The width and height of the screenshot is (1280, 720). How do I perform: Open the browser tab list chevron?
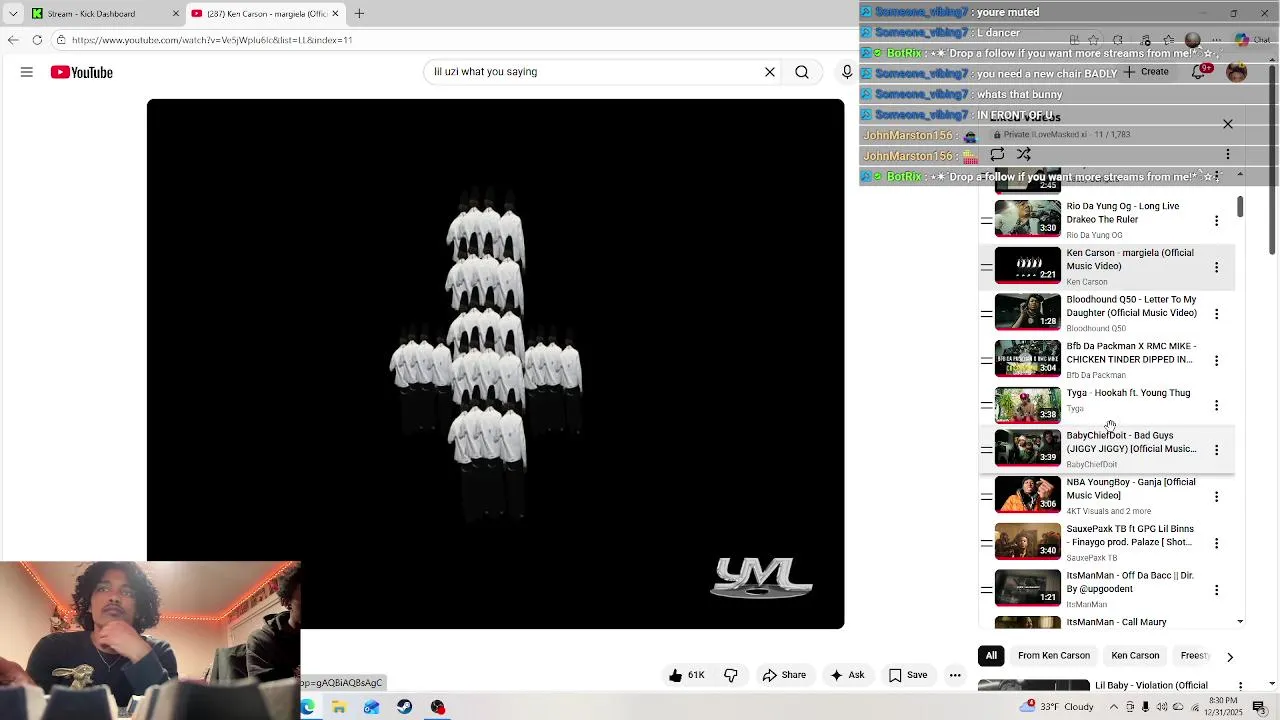click(13, 13)
